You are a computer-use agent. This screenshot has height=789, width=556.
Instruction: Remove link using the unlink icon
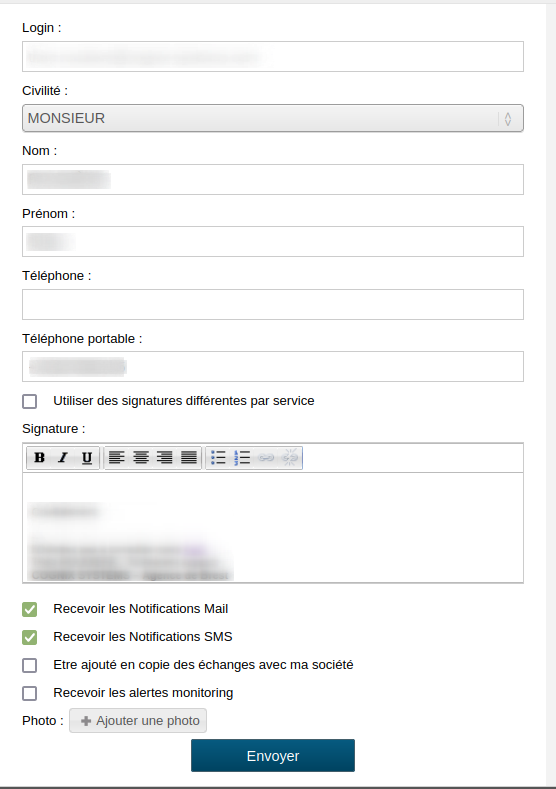click(x=290, y=457)
